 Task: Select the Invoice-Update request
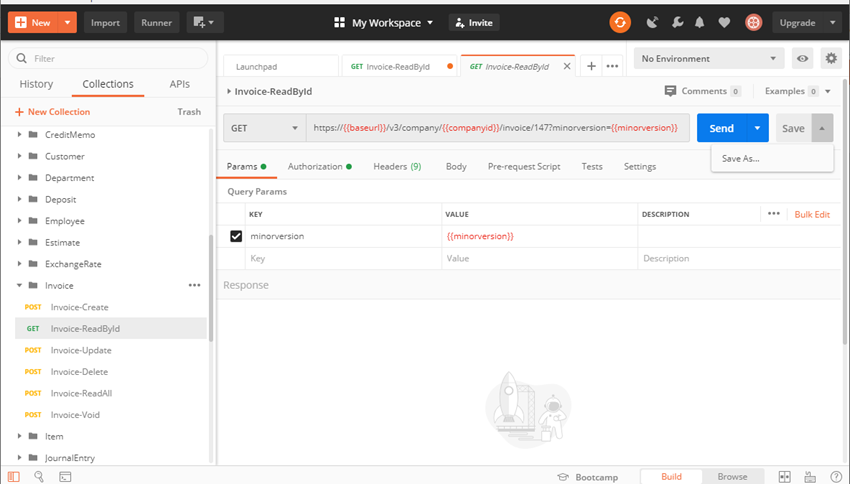[81, 350]
